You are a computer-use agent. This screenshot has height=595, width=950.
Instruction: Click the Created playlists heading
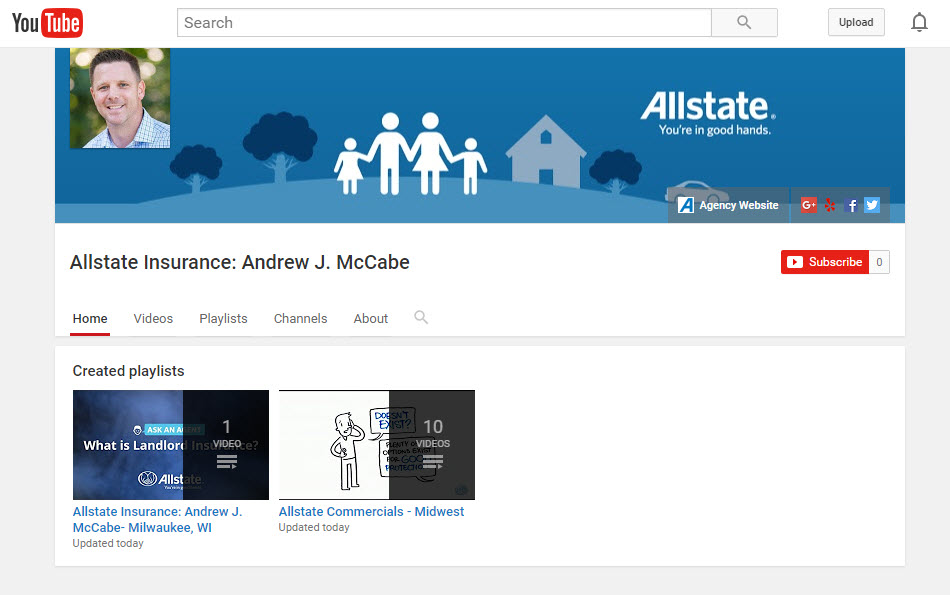[x=128, y=371]
